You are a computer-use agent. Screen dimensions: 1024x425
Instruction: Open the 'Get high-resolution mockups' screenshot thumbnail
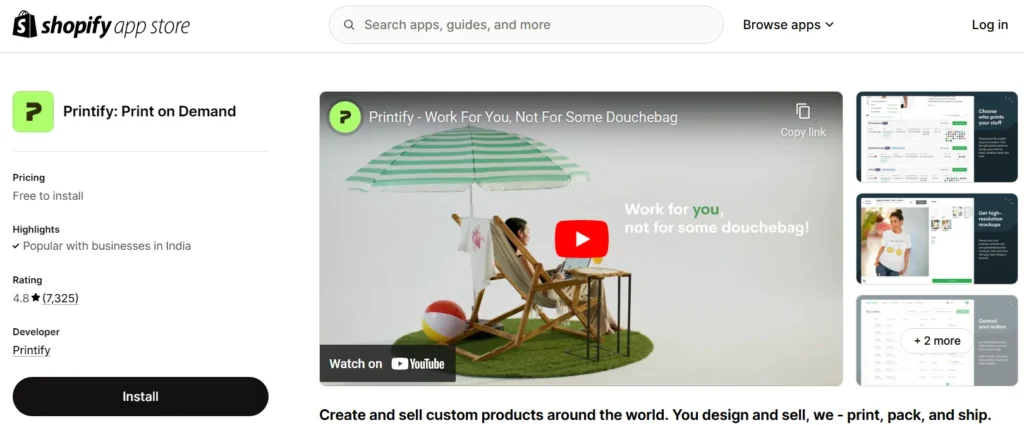point(936,239)
